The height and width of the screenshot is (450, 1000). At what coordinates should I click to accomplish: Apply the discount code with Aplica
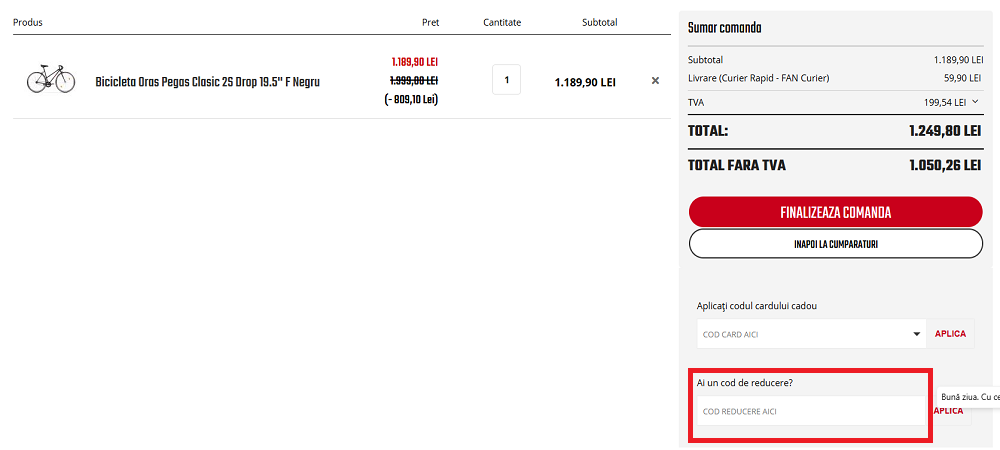point(950,411)
